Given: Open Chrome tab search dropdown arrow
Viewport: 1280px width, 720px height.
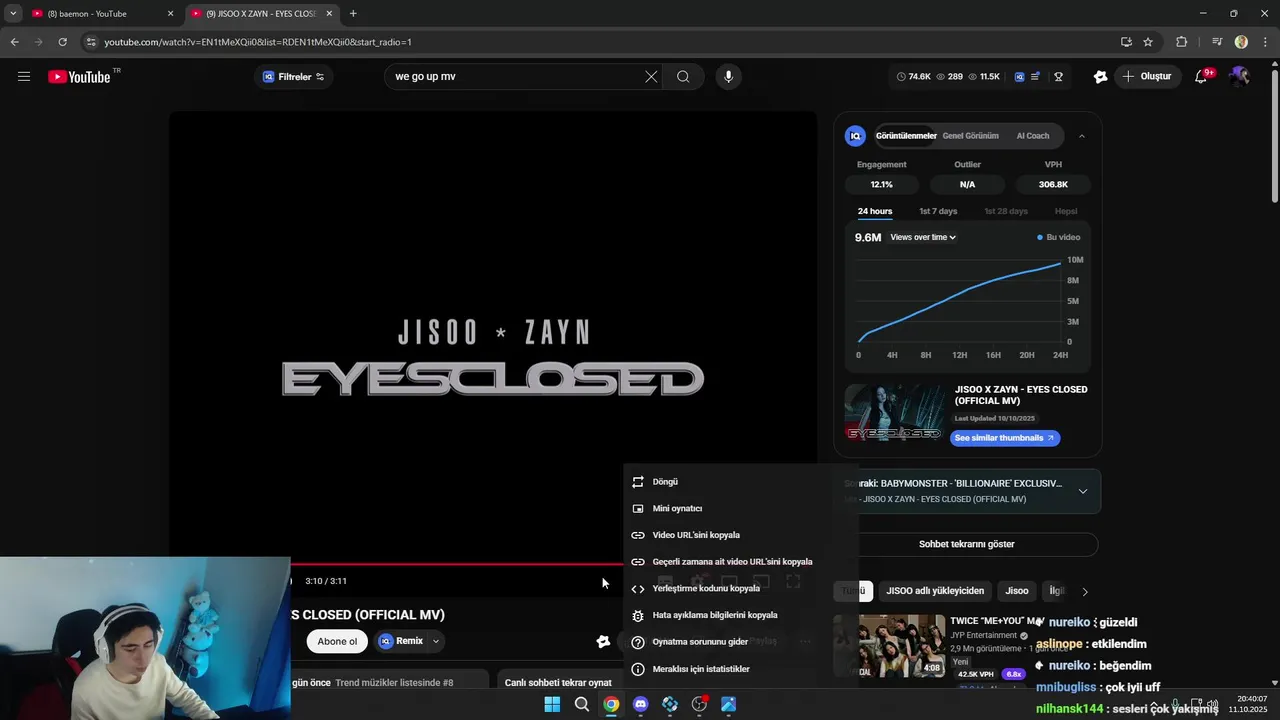Looking at the screenshot, I should point(12,13).
